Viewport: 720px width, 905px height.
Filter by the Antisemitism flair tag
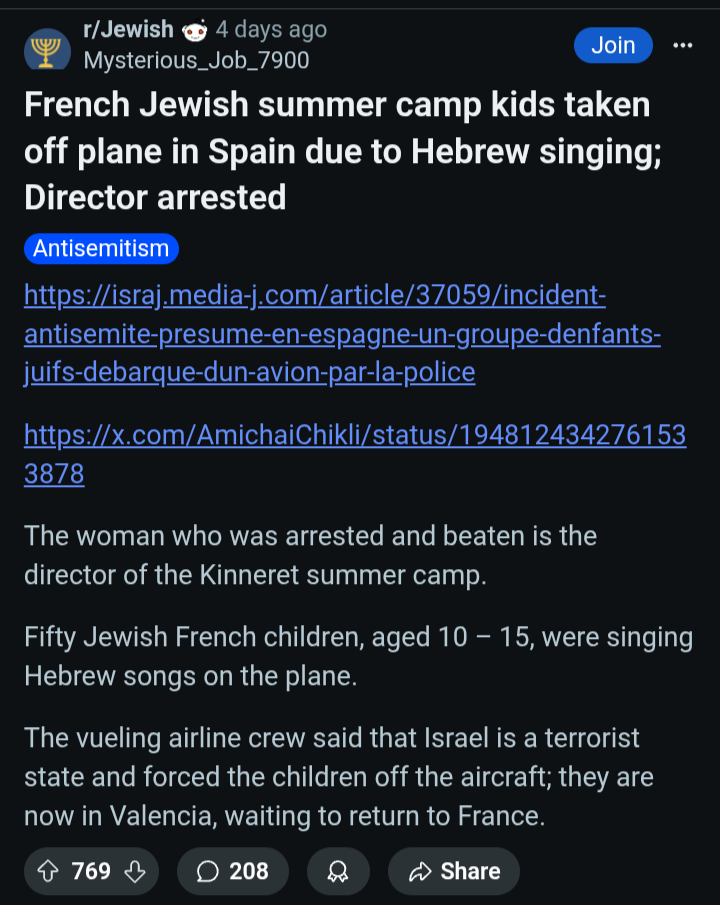101,248
